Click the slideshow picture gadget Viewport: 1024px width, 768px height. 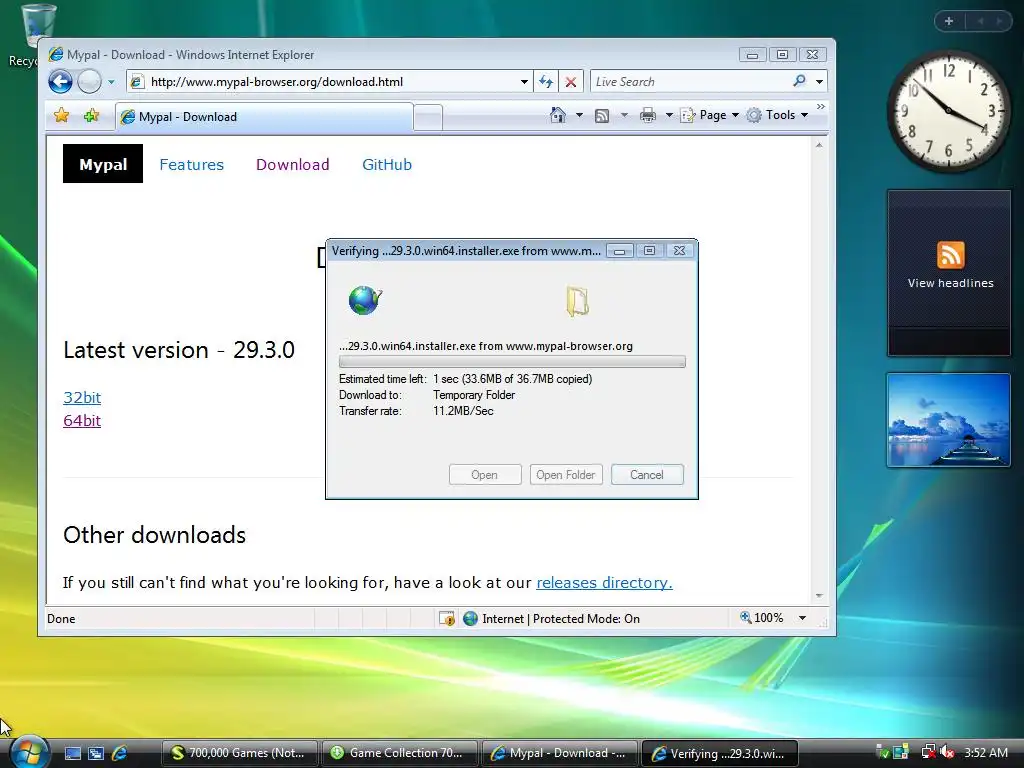point(948,420)
